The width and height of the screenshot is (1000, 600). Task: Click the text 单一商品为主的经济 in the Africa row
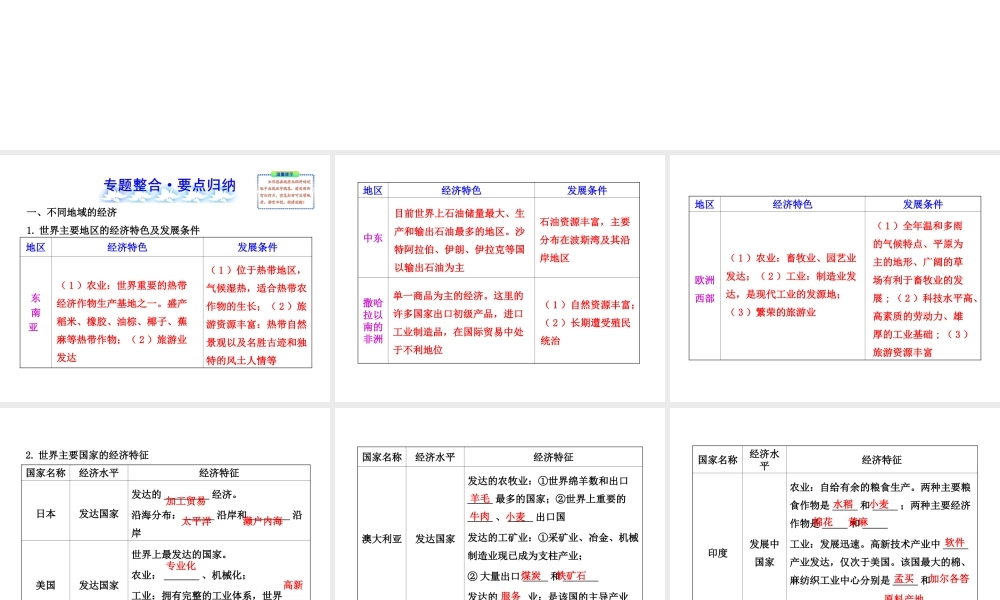pos(439,296)
